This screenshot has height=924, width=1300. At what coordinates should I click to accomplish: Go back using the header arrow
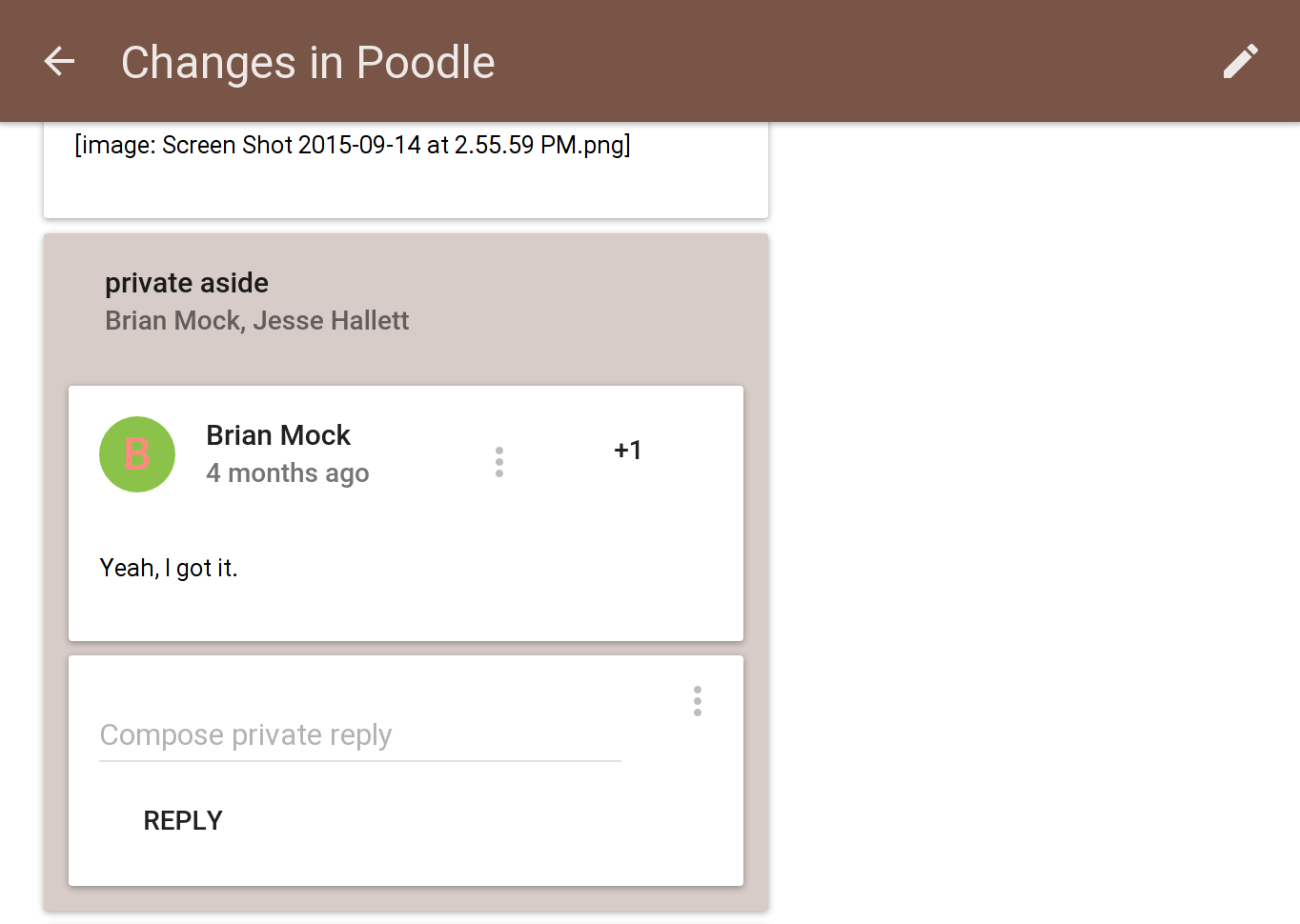[x=59, y=62]
